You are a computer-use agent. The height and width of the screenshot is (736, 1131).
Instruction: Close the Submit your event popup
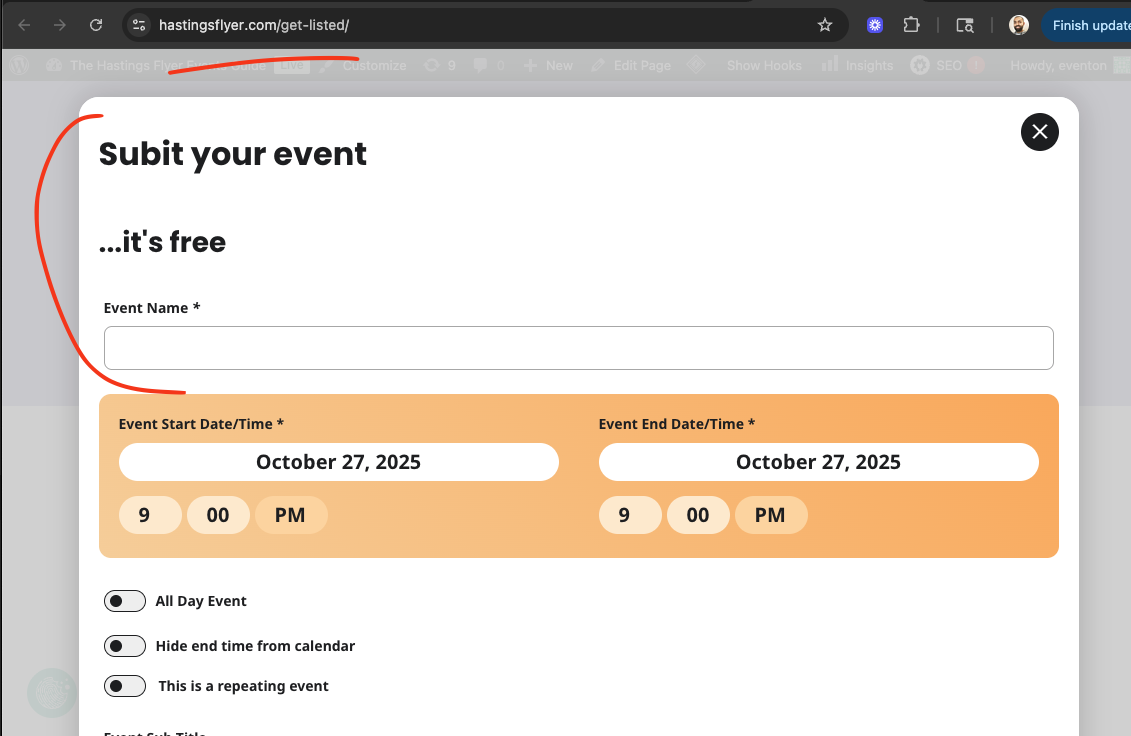[1039, 132]
